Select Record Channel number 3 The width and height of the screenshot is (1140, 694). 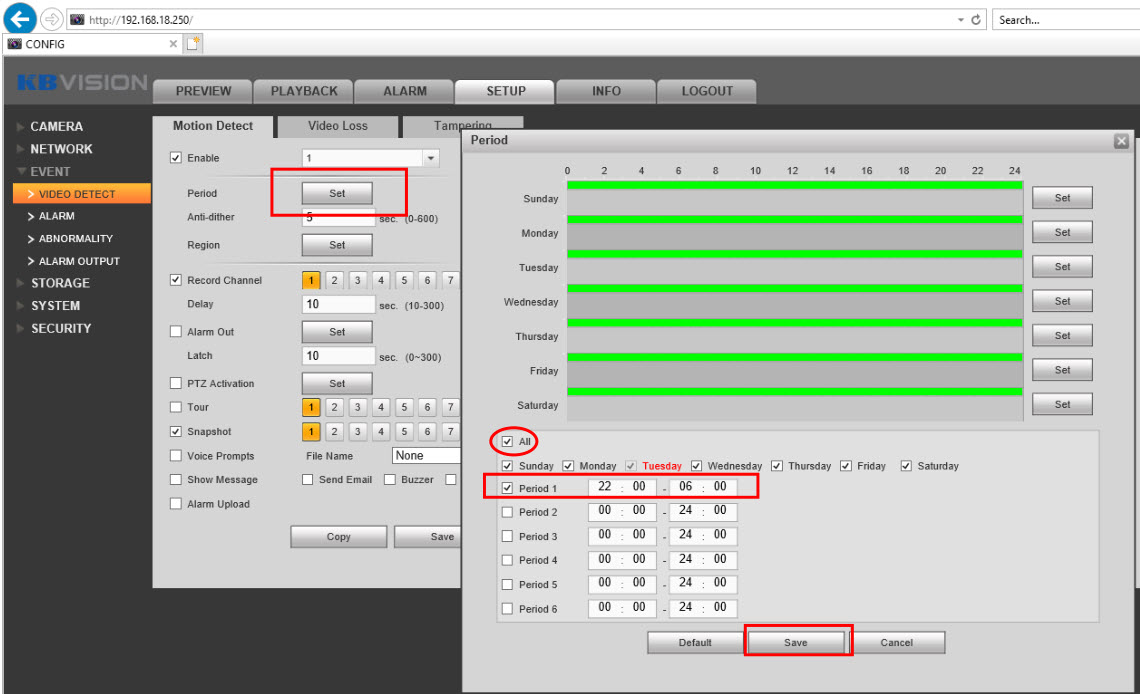coord(357,281)
